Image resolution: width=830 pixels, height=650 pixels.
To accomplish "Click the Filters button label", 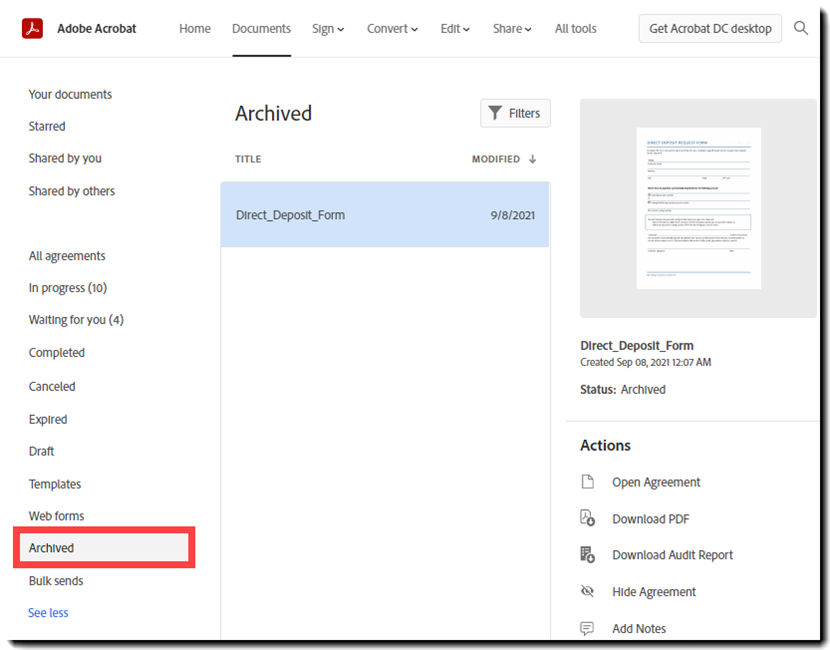I will [524, 113].
